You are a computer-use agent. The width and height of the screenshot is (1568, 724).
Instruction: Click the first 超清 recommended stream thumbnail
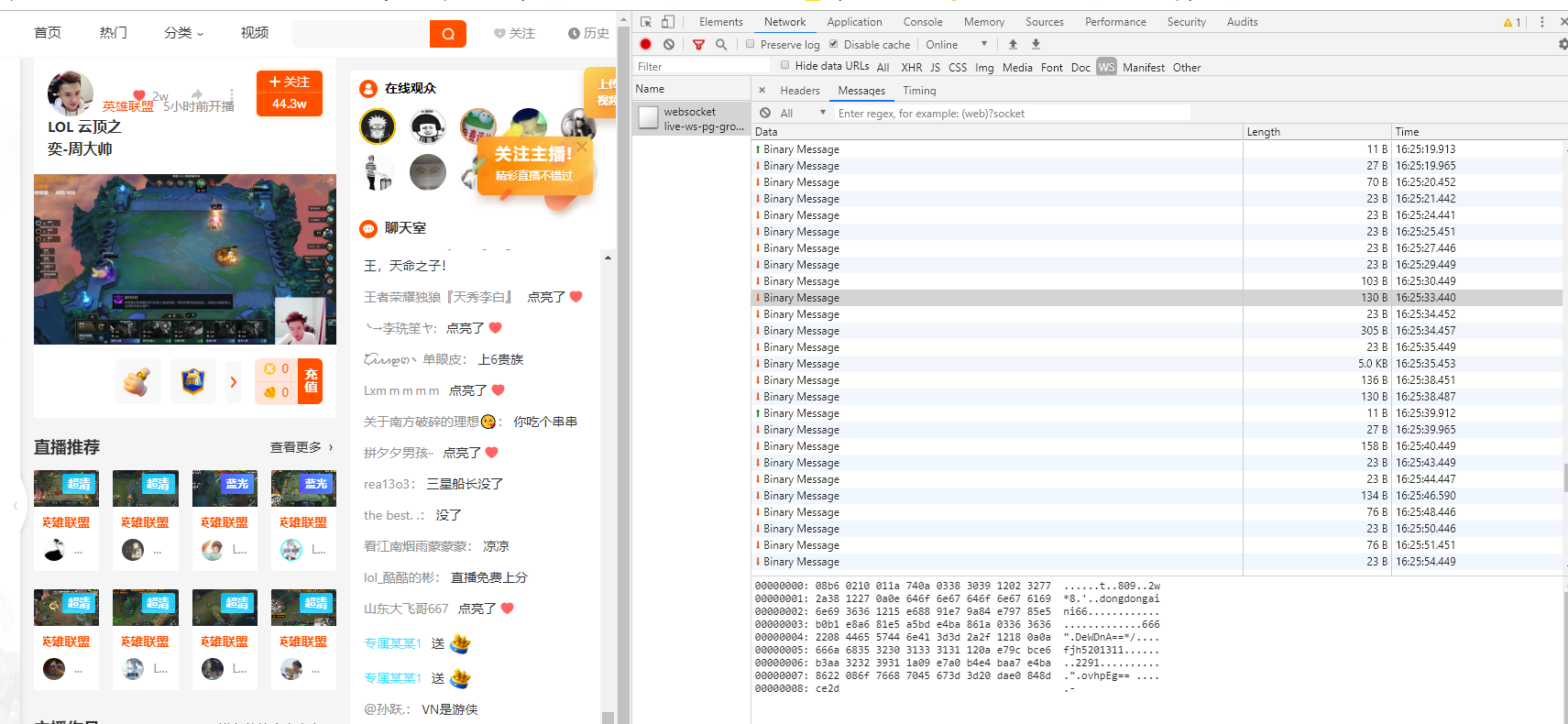[66, 488]
